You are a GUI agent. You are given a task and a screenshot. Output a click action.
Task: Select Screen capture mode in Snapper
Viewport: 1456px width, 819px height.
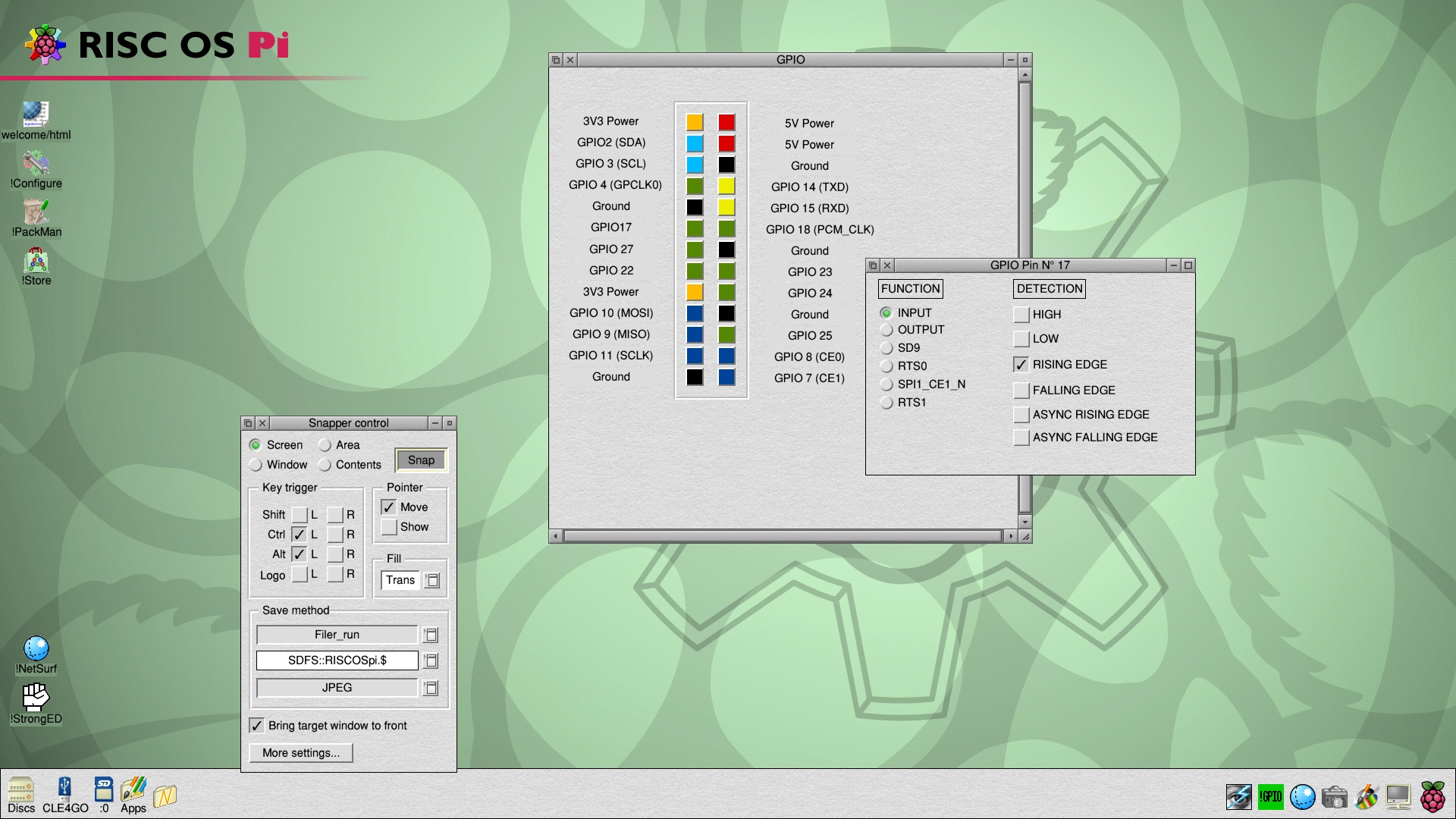(256, 445)
